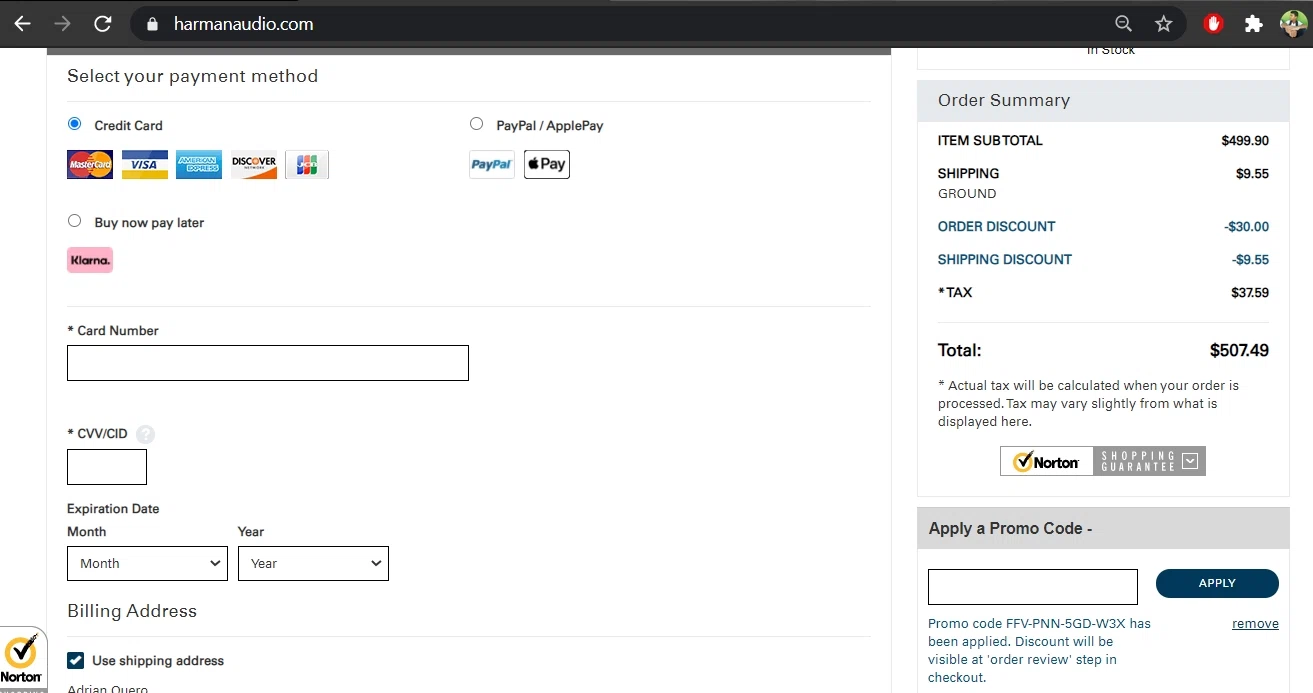The width and height of the screenshot is (1313, 693).
Task: Focus the Card Number input field
Action: pos(267,363)
